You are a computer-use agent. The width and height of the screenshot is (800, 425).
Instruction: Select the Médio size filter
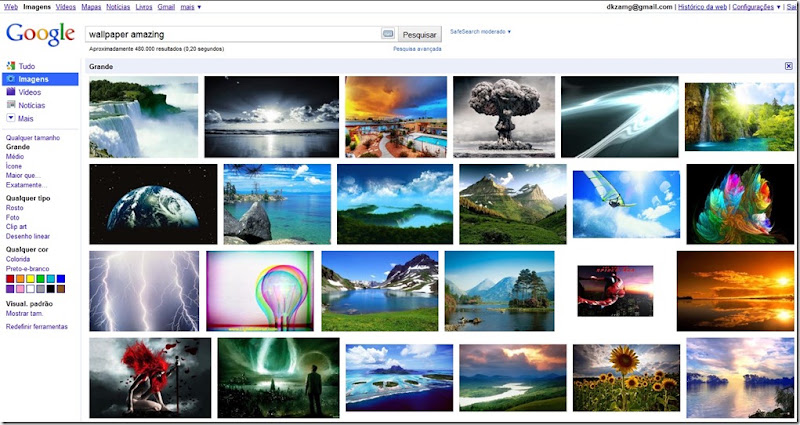pos(15,157)
